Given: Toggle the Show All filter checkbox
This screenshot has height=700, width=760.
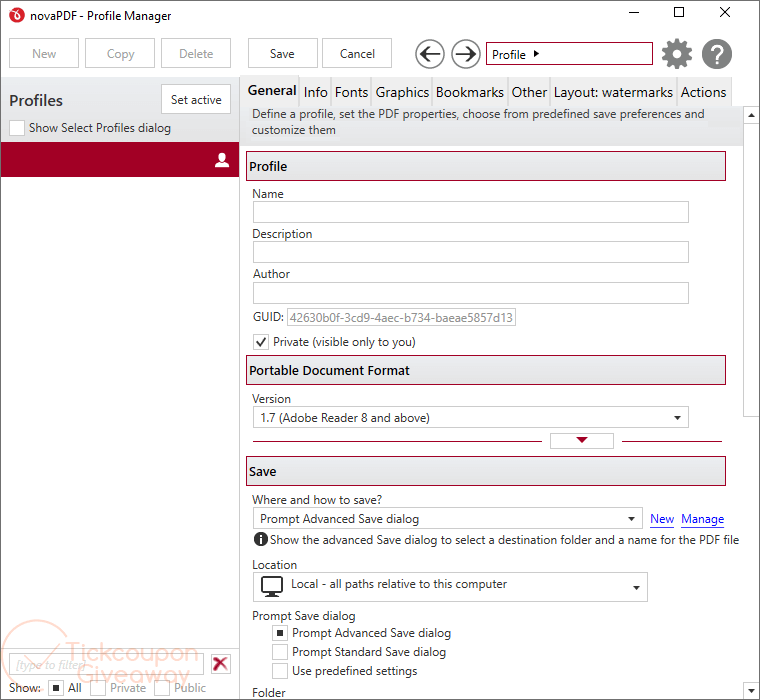Looking at the screenshot, I should coord(56,688).
